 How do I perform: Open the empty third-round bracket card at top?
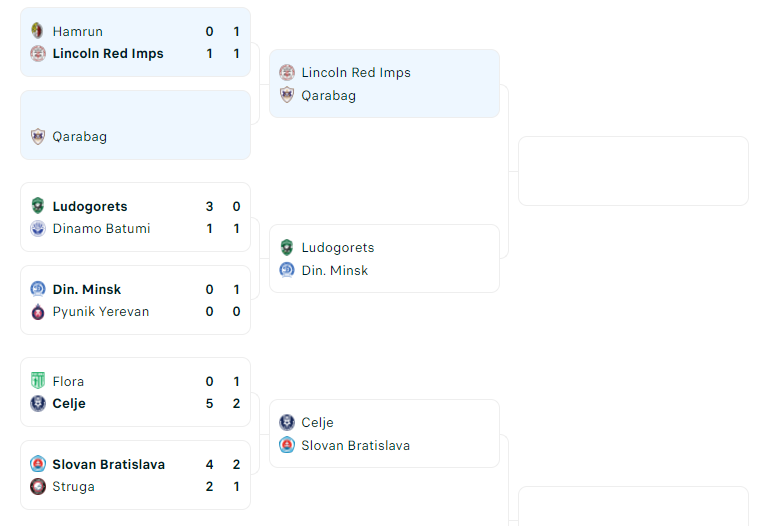tap(633, 171)
